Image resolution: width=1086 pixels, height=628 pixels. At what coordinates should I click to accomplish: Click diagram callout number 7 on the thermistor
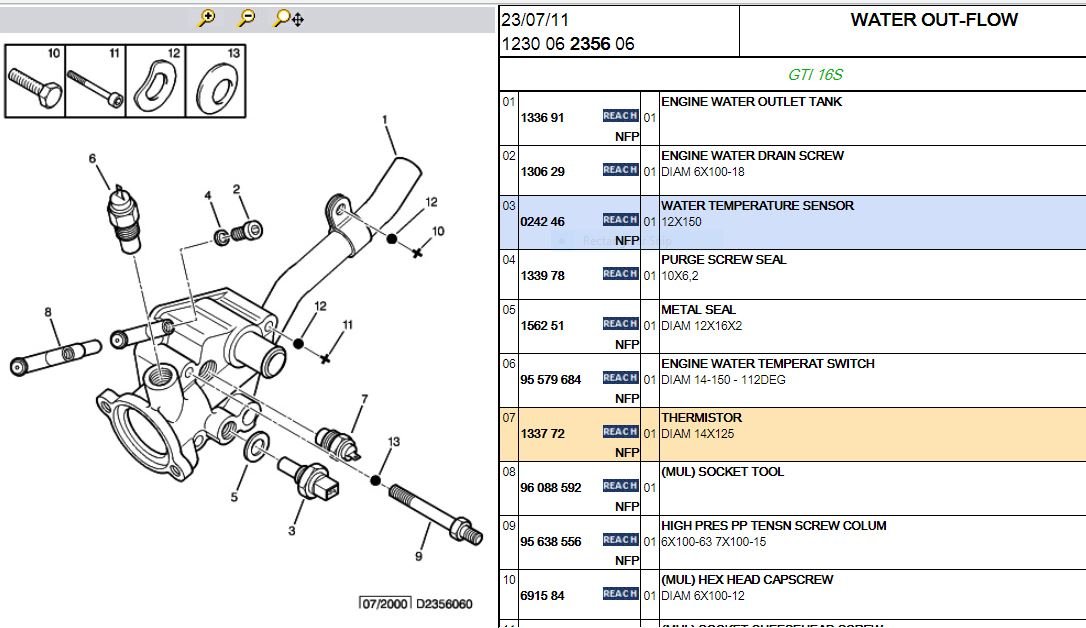coord(364,399)
